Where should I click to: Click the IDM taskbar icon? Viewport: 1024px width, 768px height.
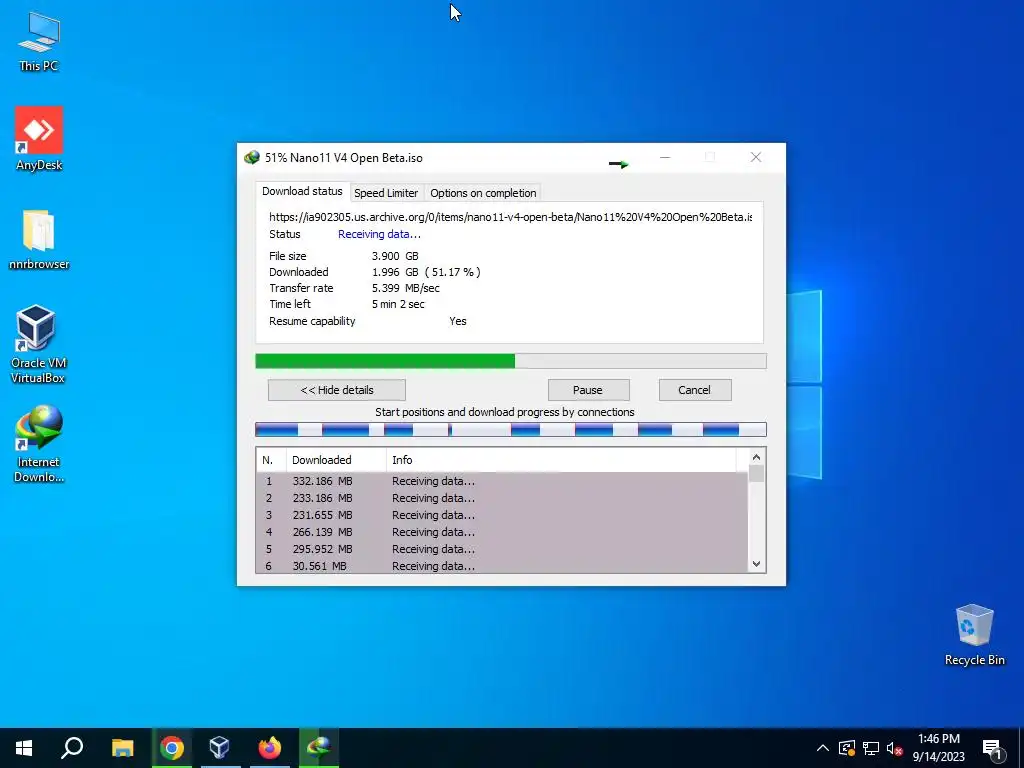click(x=319, y=747)
